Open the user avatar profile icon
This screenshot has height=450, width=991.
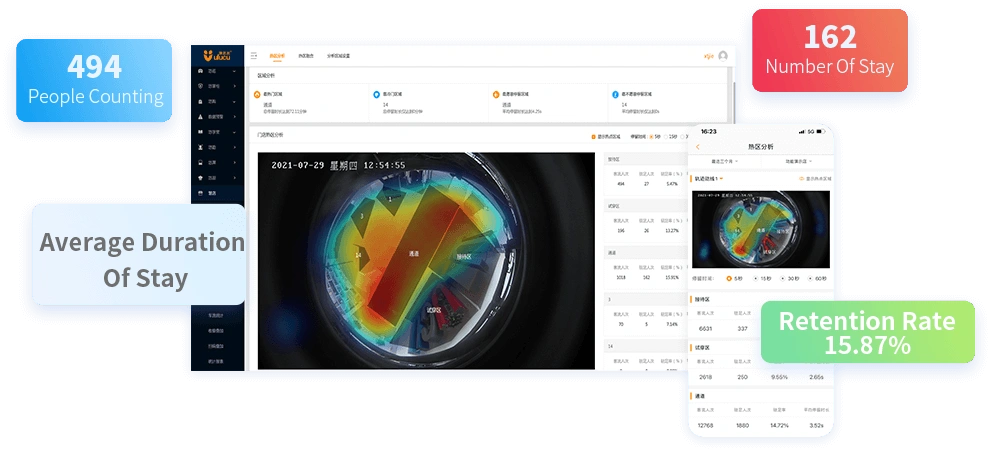[723, 56]
